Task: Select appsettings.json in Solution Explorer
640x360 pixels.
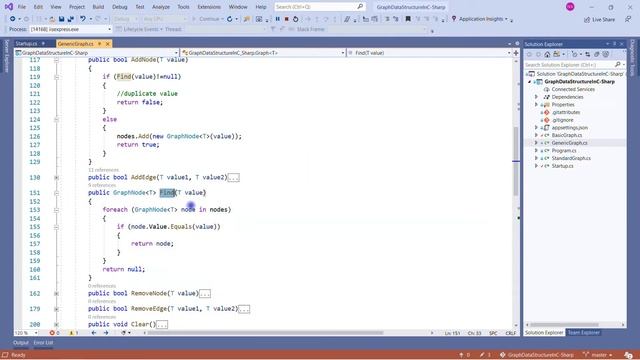Action: [570, 128]
